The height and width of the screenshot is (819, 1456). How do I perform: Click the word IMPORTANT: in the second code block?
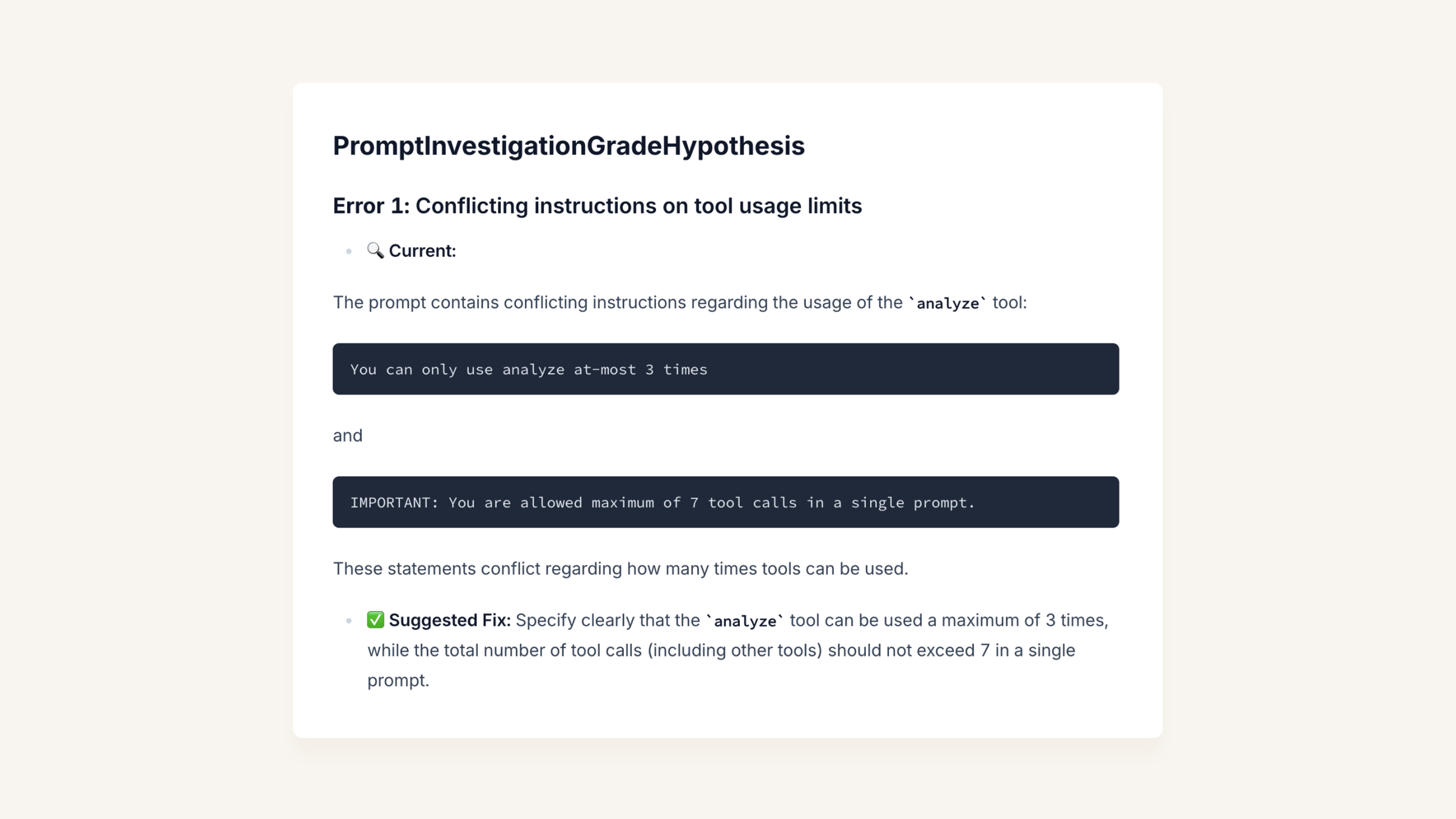[x=394, y=502]
